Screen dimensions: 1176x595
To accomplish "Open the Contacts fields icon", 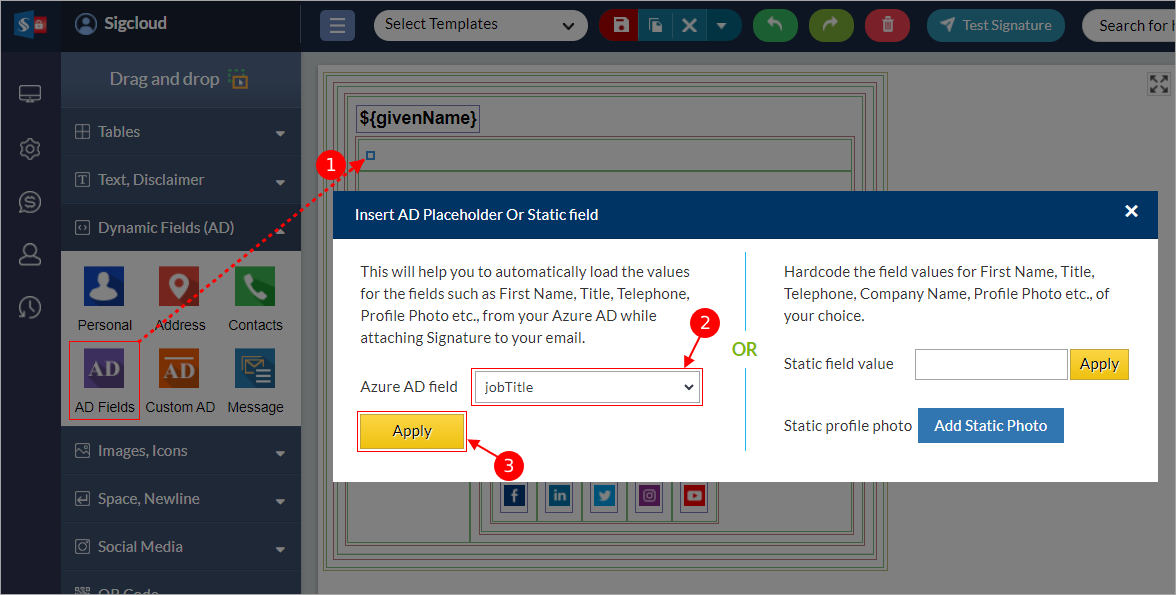I will tap(255, 287).
